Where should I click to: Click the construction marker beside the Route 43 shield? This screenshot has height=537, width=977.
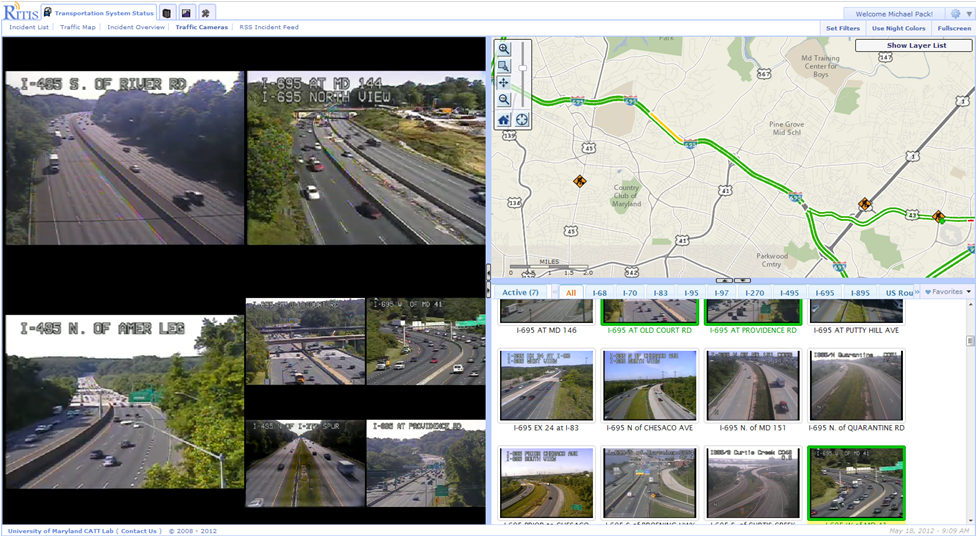pos(938,216)
